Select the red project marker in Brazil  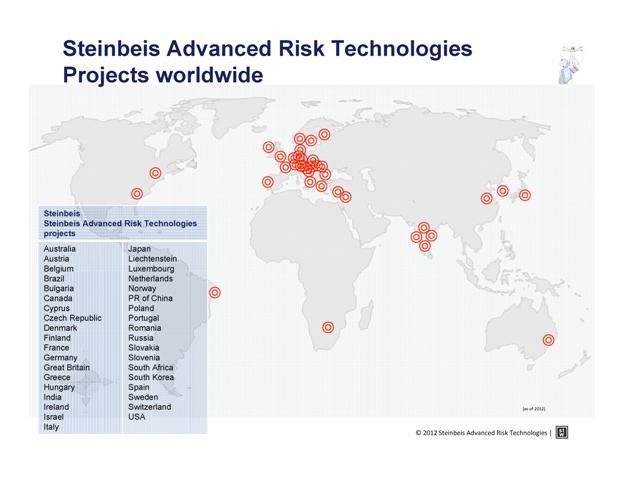click(215, 292)
